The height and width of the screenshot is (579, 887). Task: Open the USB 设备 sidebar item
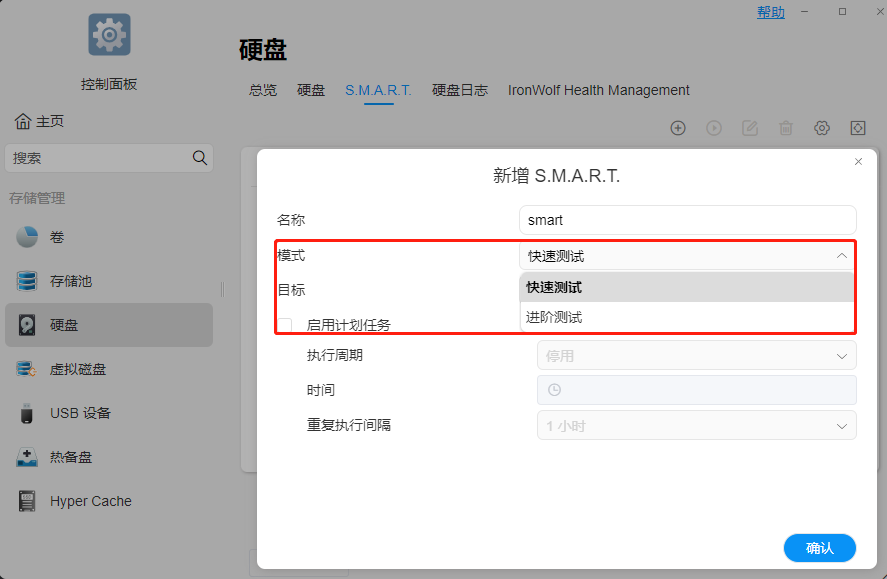(x=80, y=413)
